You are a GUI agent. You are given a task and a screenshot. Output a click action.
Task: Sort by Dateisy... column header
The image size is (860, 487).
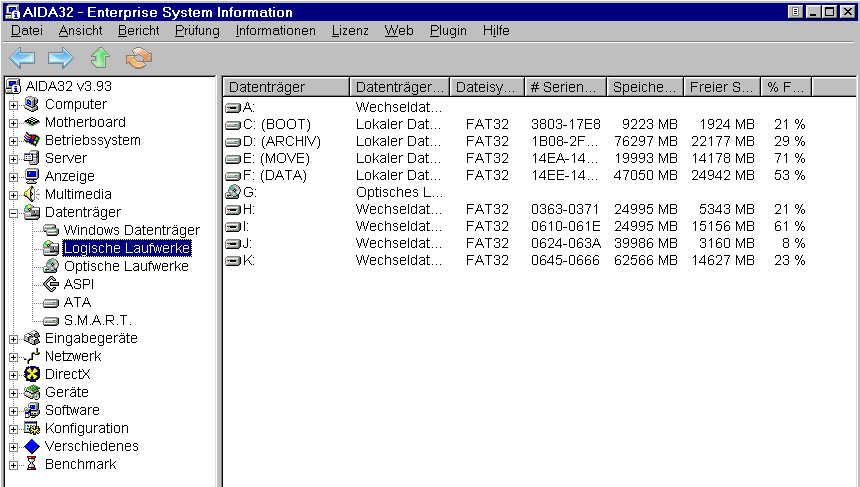[487, 87]
